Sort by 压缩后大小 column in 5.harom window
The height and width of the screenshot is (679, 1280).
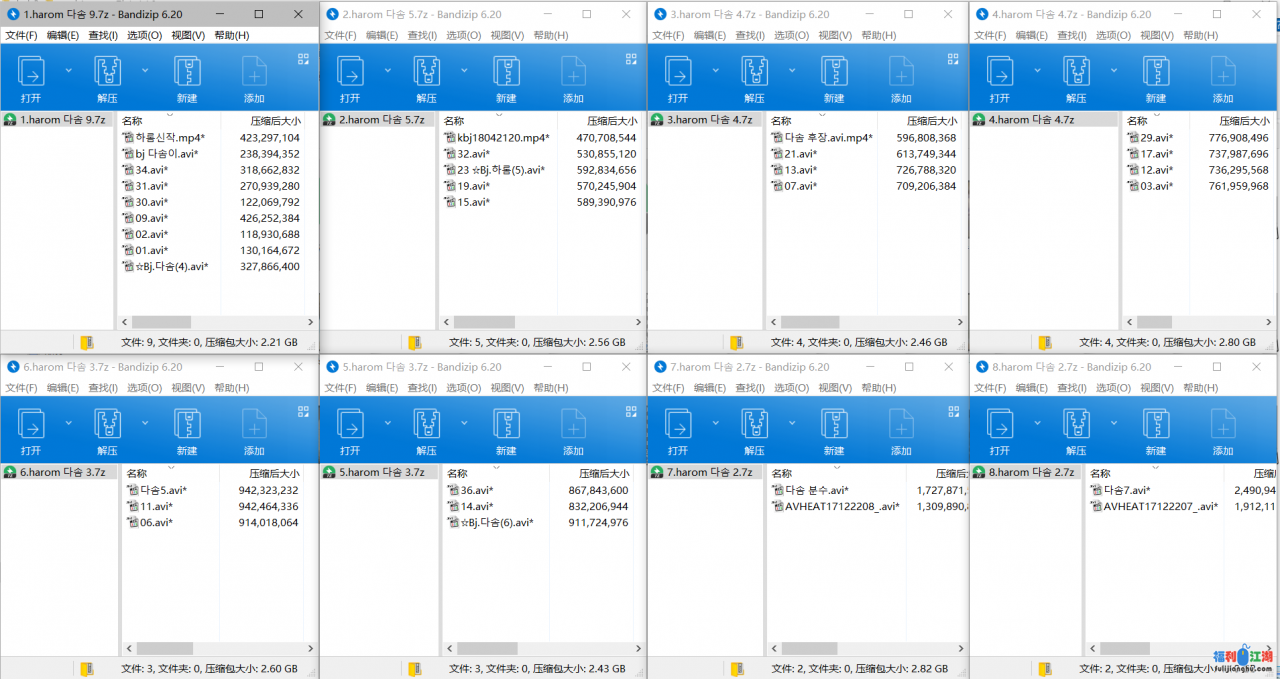pos(604,473)
